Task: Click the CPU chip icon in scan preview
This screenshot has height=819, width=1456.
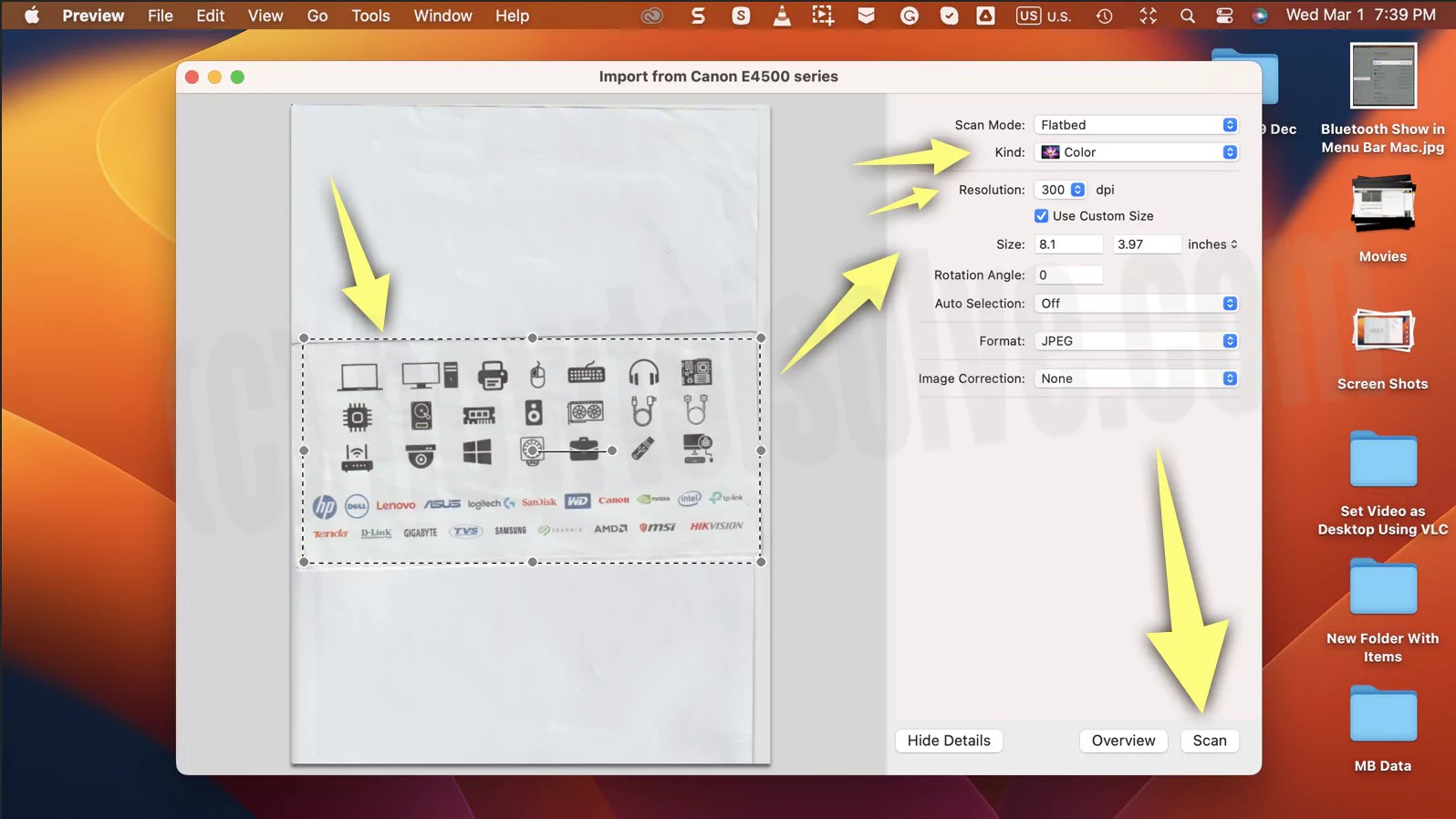Action: pos(357,418)
